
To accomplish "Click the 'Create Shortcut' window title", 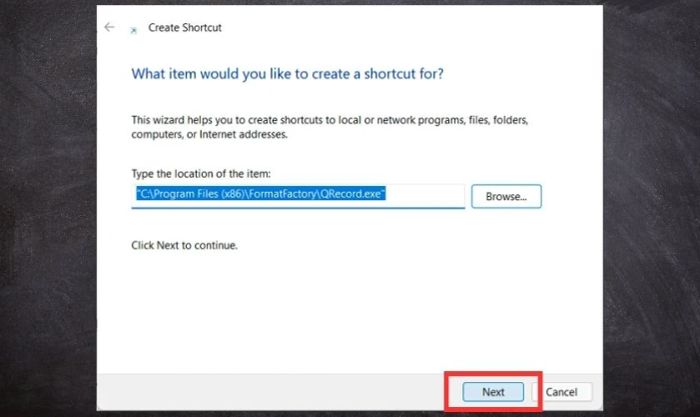I will click(x=185, y=28).
